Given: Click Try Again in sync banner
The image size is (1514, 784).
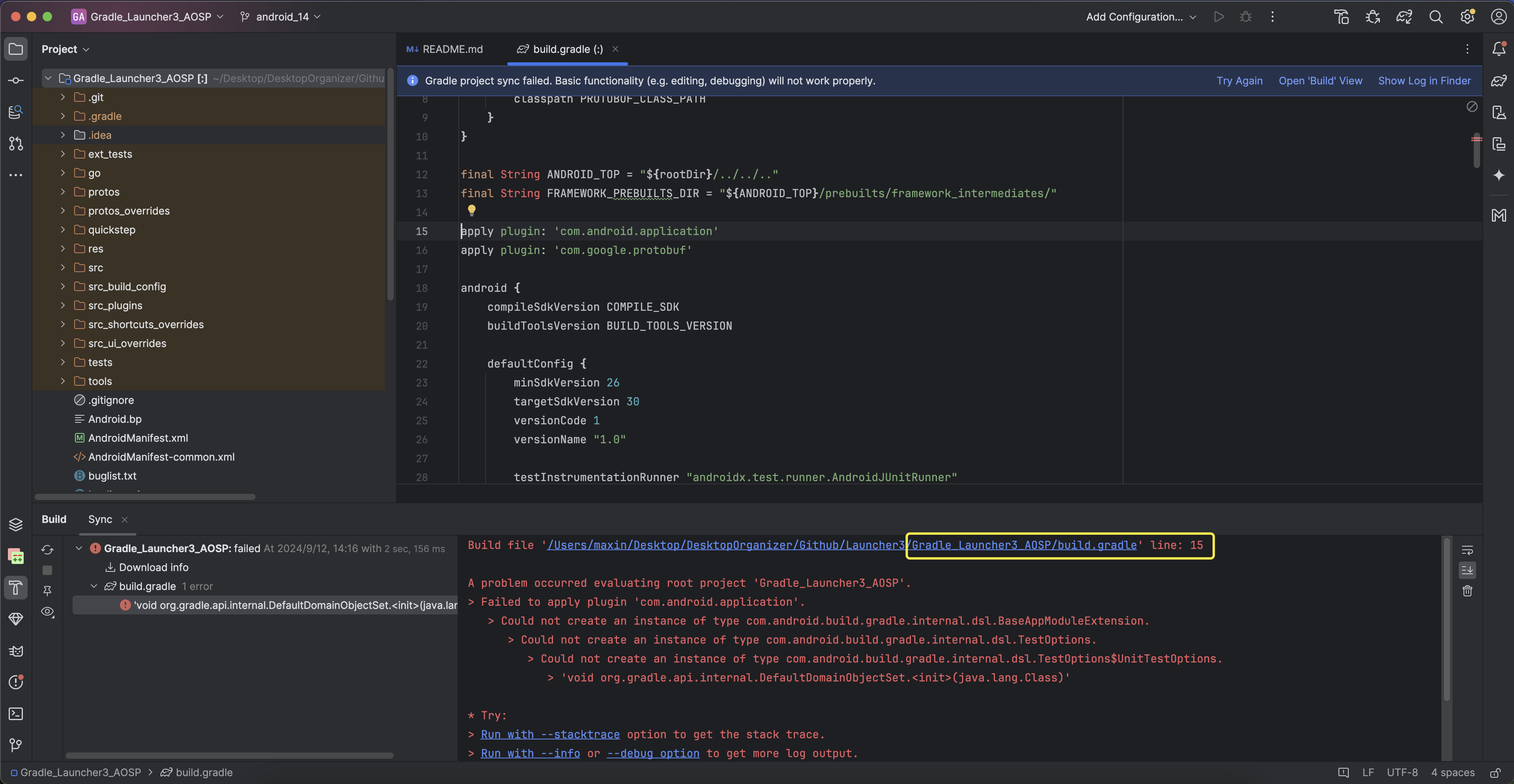Looking at the screenshot, I should point(1239,80).
